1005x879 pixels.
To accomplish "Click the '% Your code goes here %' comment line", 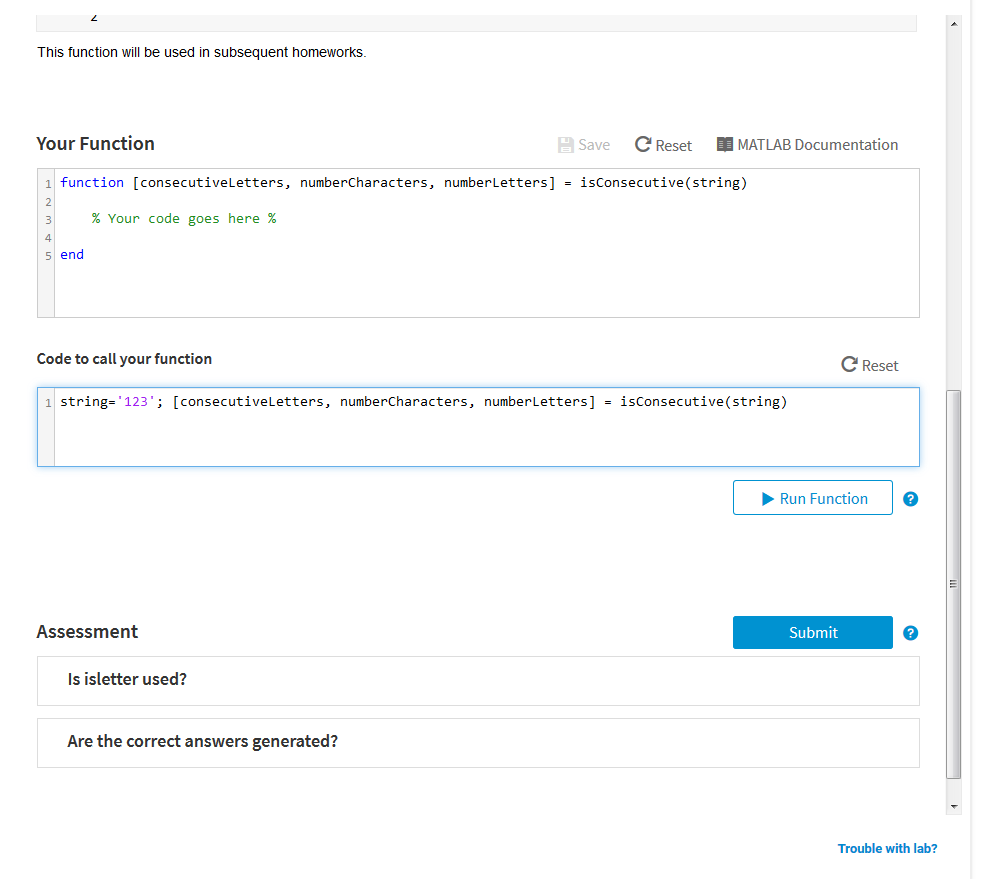I will tap(184, 219).
